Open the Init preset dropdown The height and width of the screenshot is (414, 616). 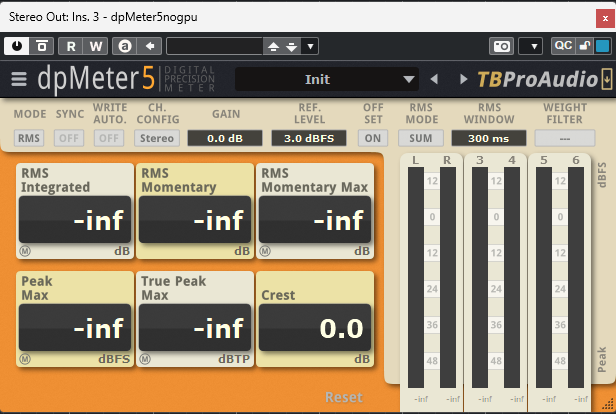327,80
